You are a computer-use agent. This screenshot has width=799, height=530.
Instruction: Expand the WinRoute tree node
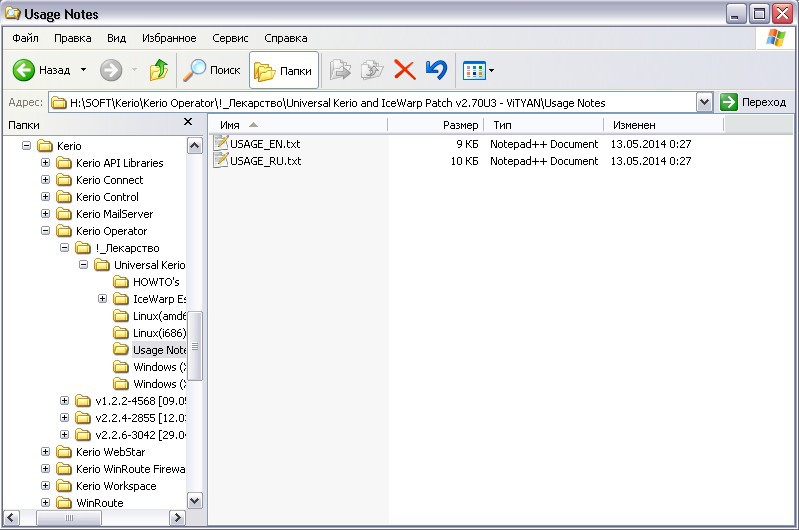(45, 502)
